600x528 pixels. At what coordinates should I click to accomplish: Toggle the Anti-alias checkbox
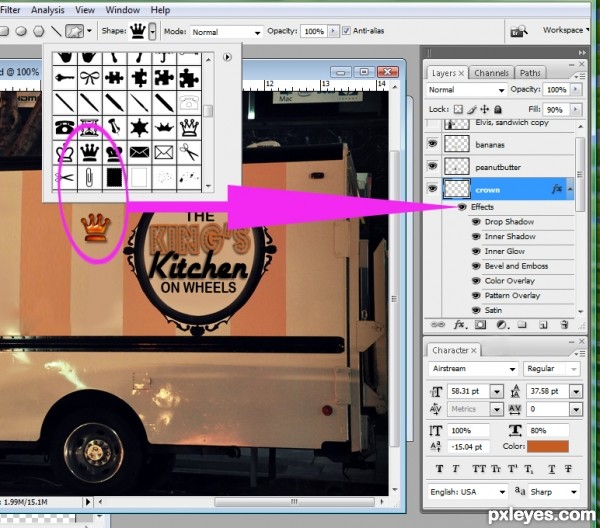click(x=346, y=31)
